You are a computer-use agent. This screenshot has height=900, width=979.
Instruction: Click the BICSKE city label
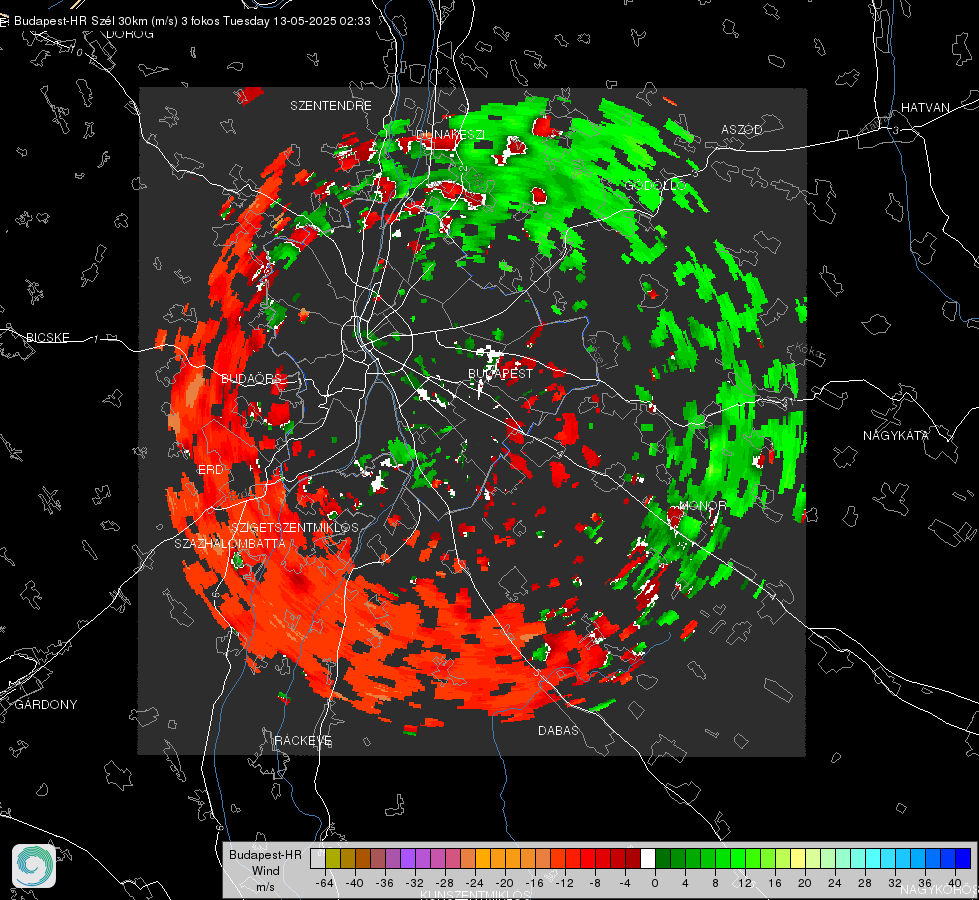click(x=47, y=337)
